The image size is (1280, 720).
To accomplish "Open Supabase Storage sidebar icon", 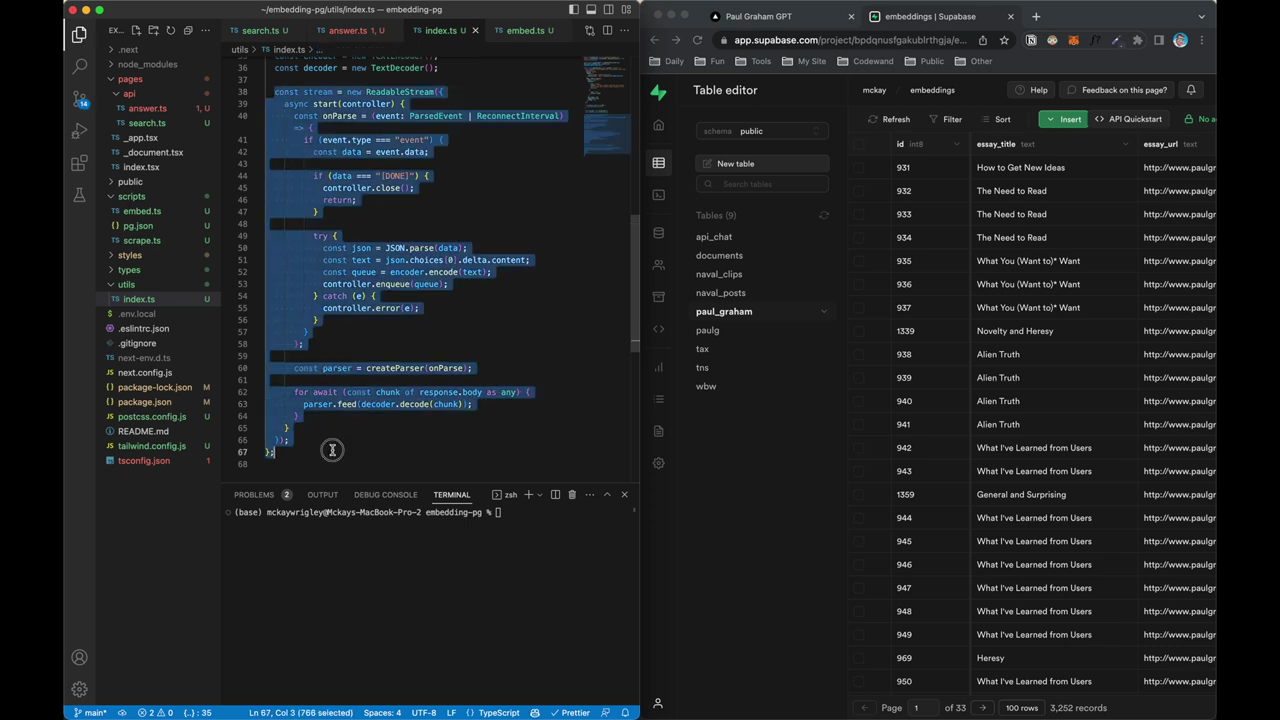I will 658,297.
